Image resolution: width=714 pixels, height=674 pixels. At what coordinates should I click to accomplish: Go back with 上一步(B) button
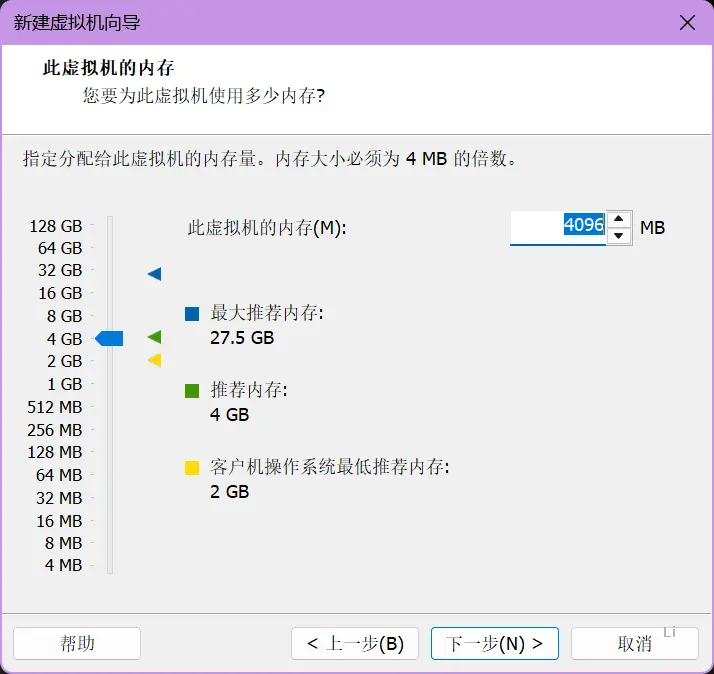click(355, 643)
